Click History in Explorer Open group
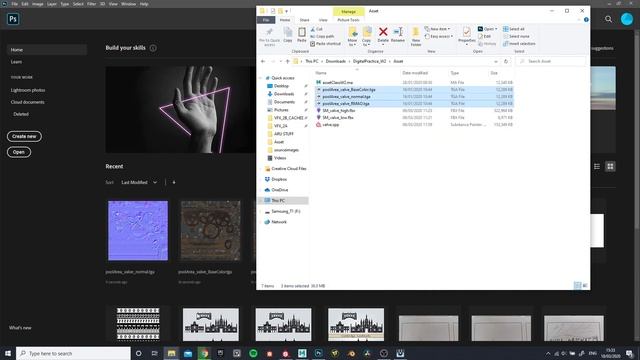 pyautogui.click(x=487, y=44)
